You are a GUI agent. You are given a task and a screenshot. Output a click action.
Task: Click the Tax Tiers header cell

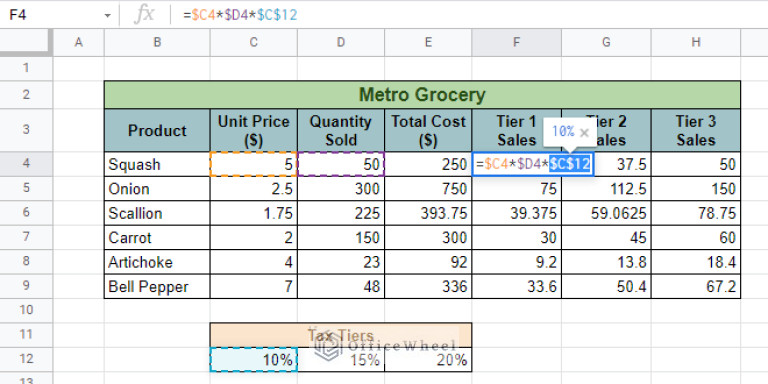(x=341, y=335)
